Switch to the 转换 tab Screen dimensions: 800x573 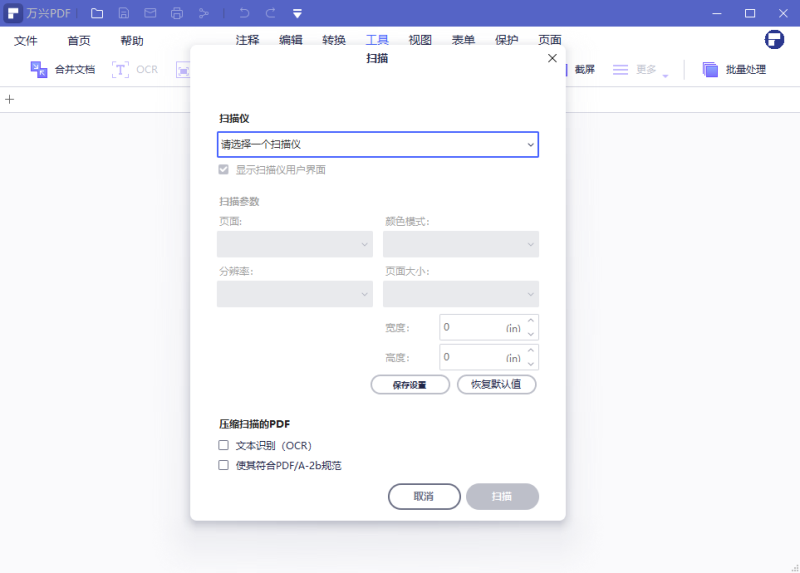(334, 40)
